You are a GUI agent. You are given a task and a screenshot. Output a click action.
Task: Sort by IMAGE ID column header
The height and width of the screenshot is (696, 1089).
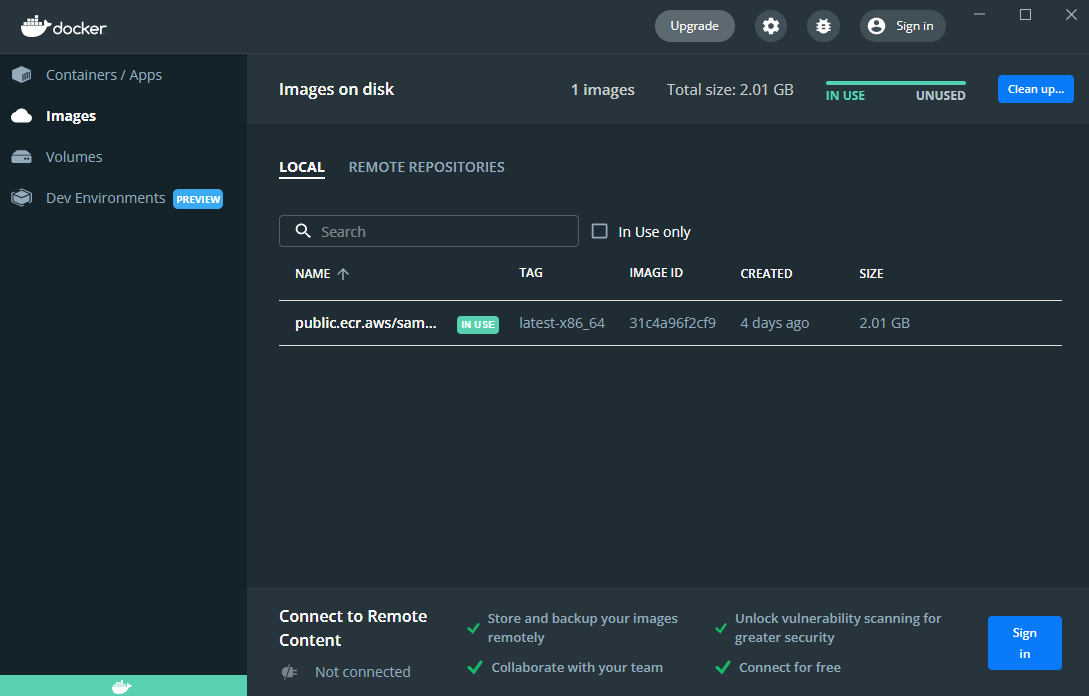click(x=656, y=273)
